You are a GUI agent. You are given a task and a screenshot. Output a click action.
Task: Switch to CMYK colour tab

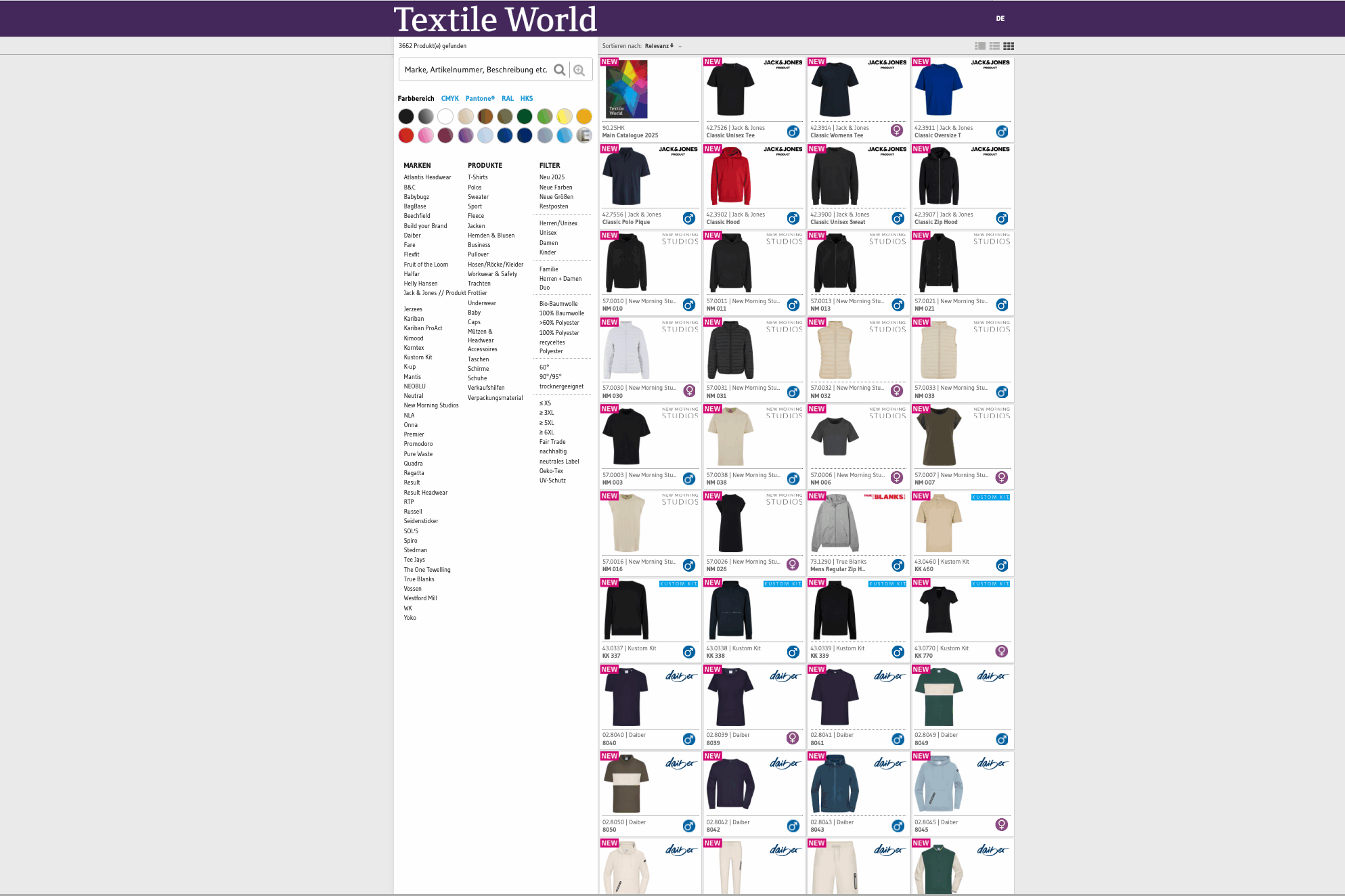[449, 99]
